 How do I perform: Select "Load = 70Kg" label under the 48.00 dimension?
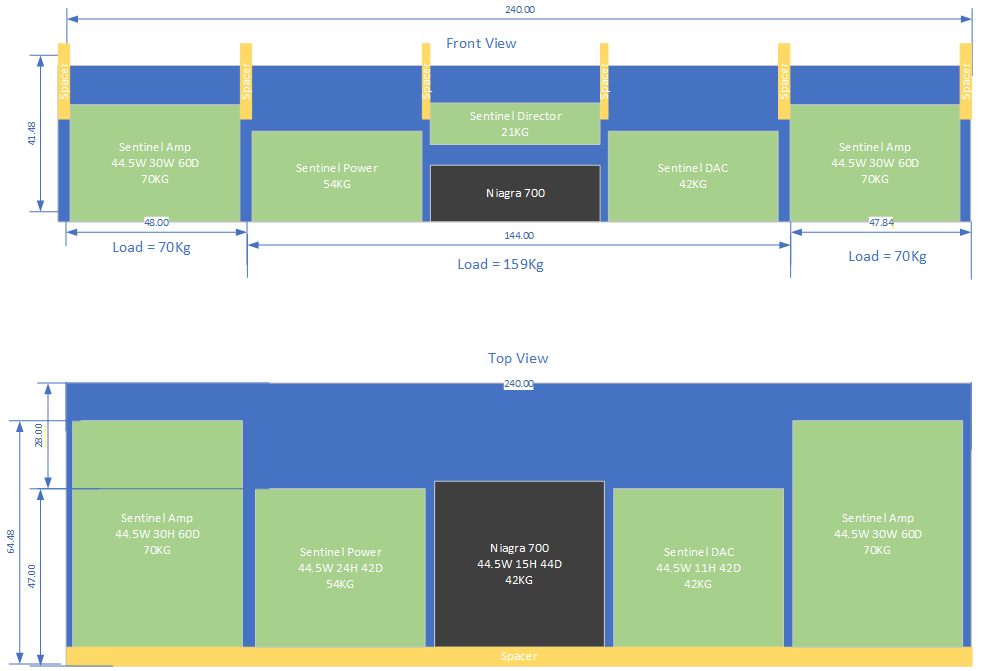(x=151, y=247)
